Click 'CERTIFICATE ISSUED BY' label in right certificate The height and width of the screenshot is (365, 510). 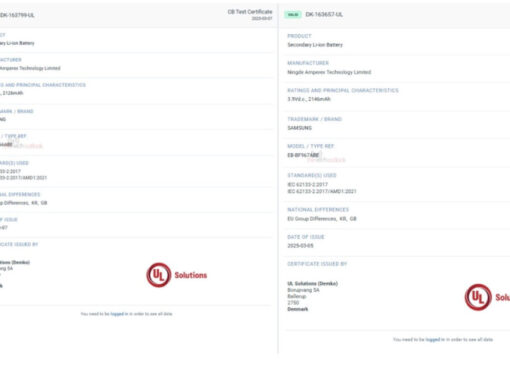click(x=317, y=264)
